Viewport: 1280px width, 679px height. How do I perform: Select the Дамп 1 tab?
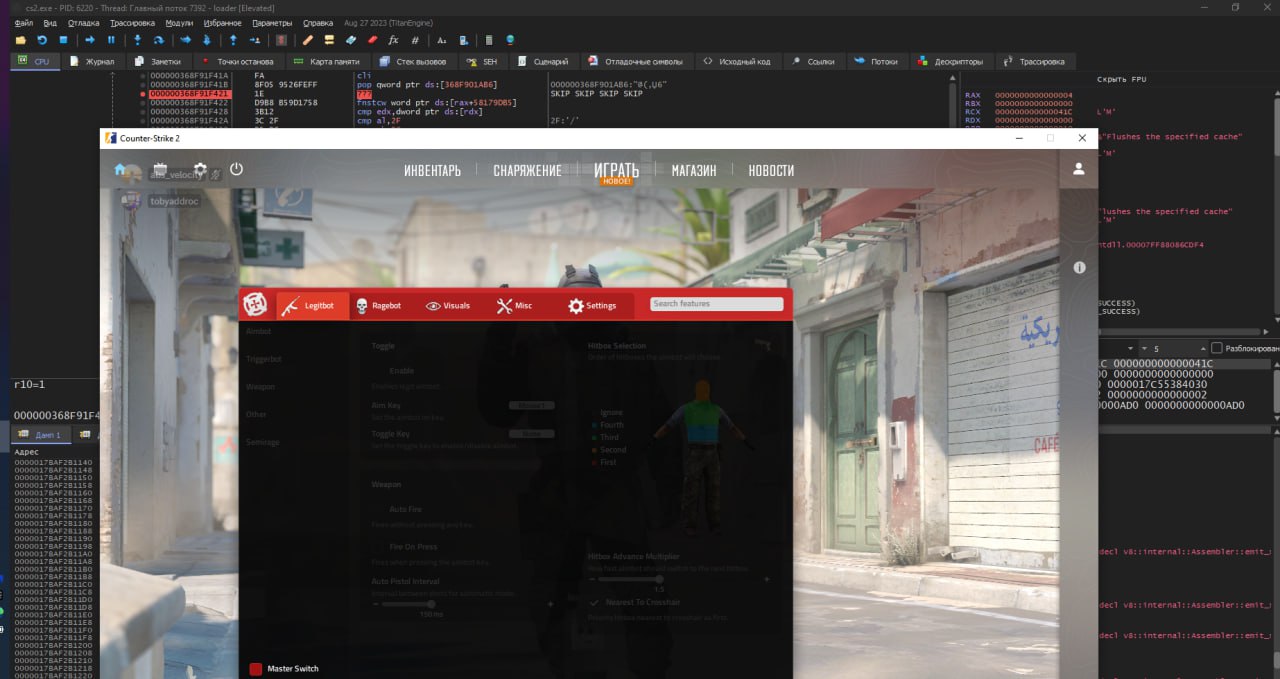pos(41,435)
